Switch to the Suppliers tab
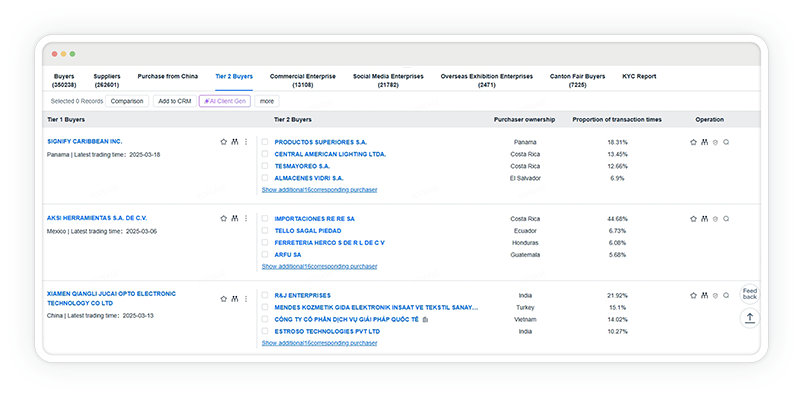 [107, 81]
